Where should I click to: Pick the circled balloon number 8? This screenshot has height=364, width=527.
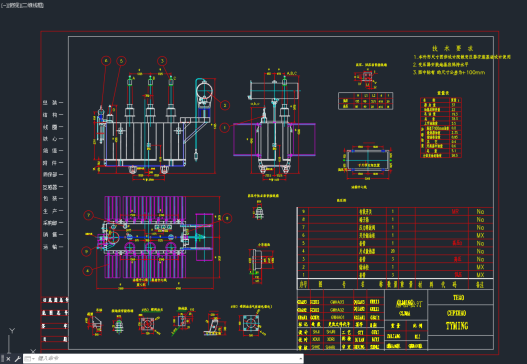point(227,218)
